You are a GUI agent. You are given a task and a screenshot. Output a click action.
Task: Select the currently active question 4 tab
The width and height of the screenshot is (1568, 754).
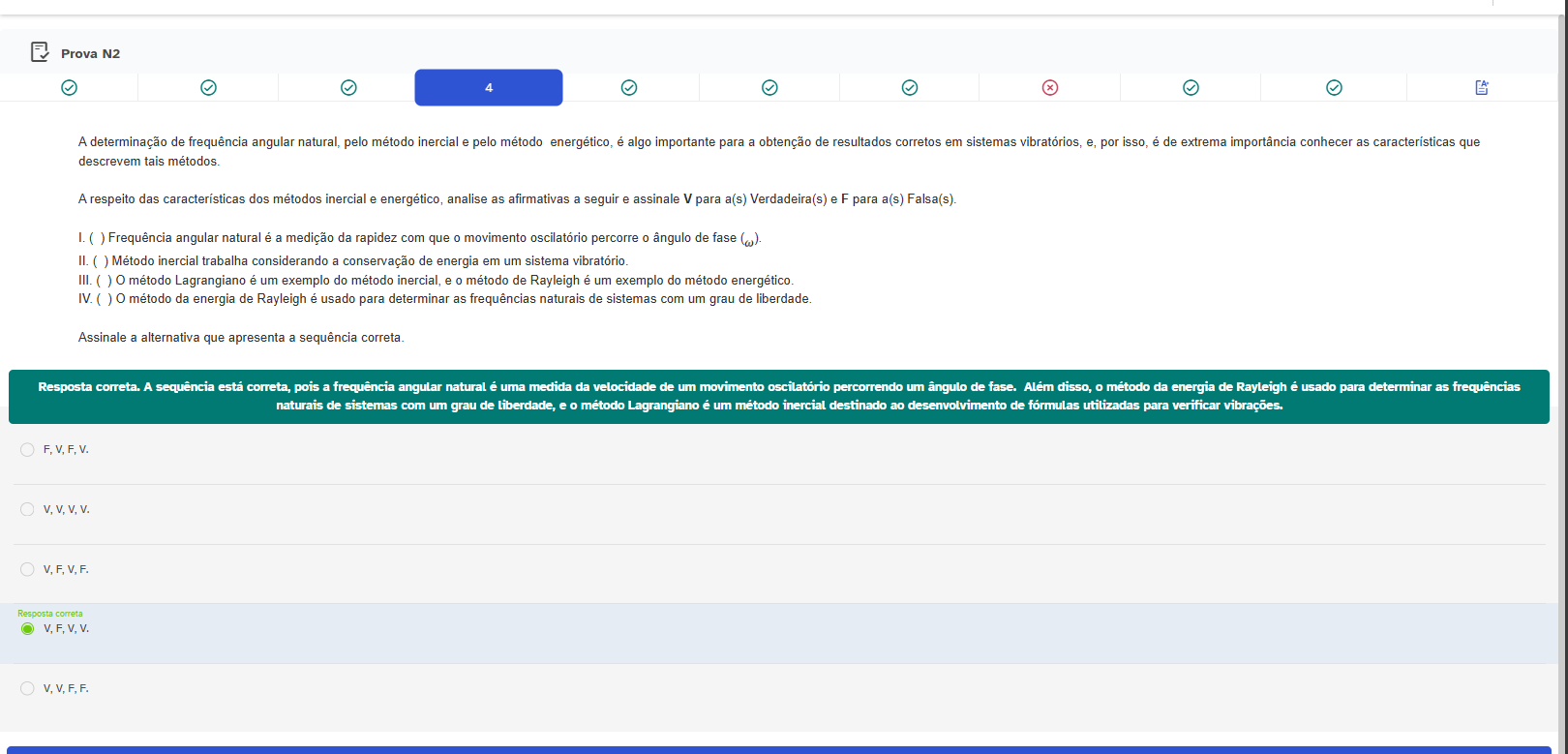(489, 88)
